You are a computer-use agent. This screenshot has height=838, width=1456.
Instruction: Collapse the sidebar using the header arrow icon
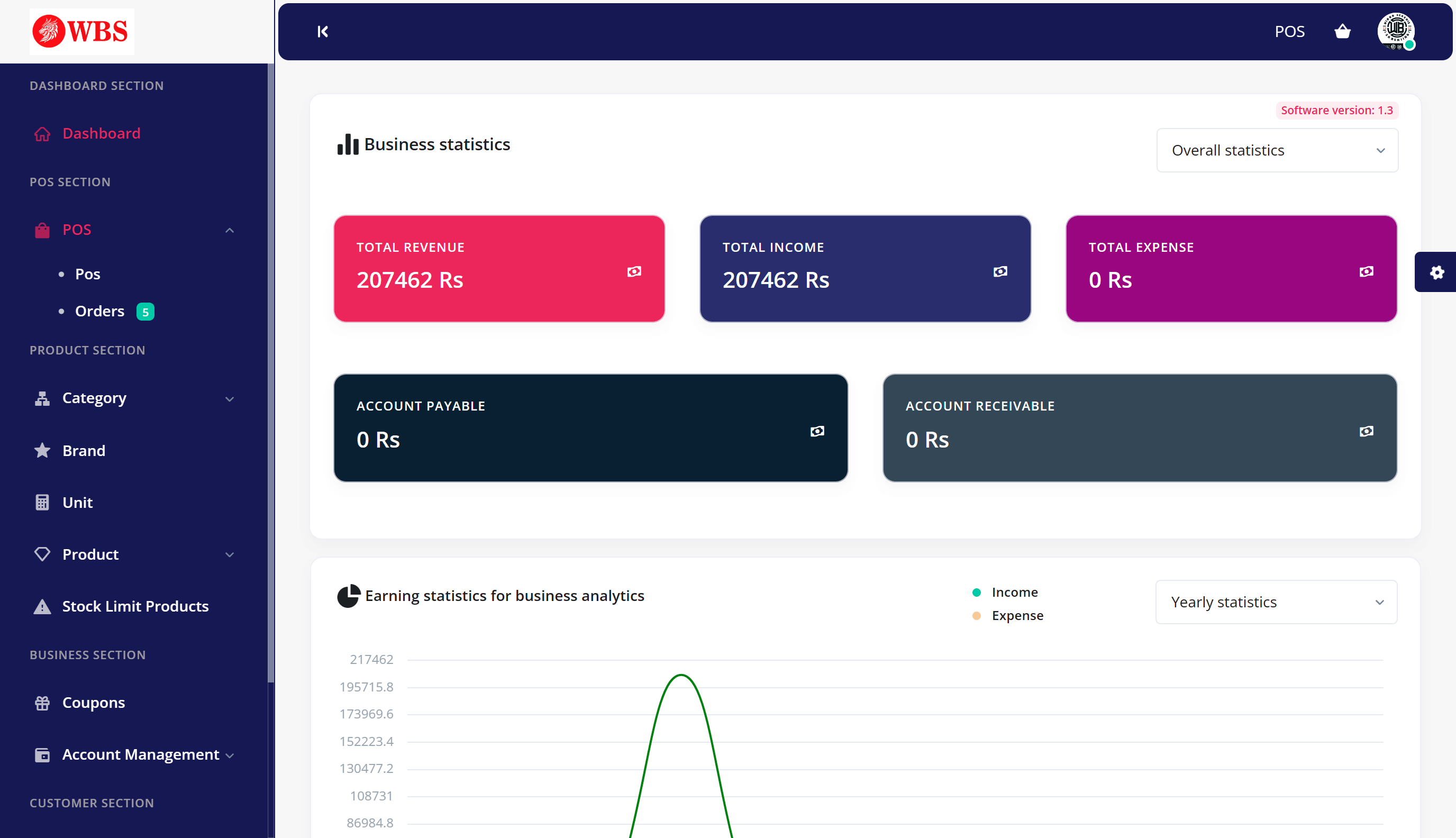323,32
